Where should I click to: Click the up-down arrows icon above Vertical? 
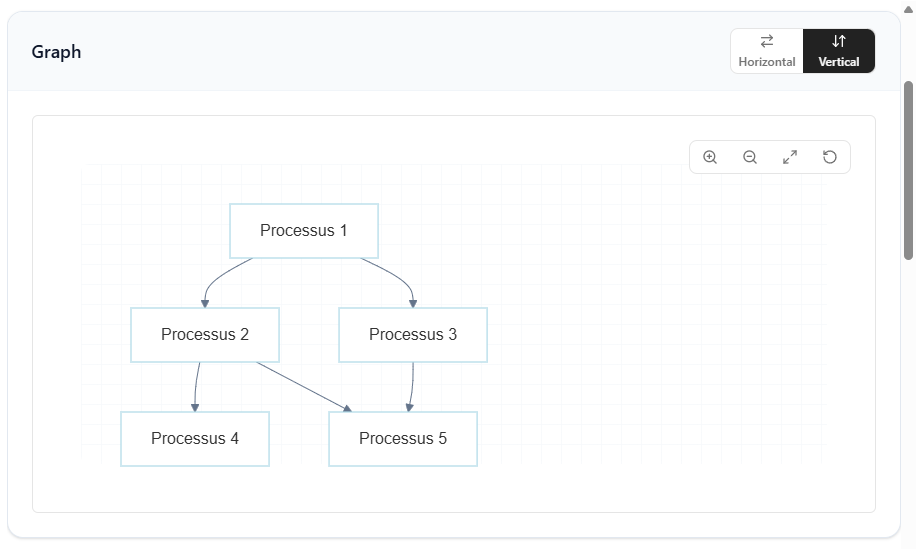pos(839,41)
